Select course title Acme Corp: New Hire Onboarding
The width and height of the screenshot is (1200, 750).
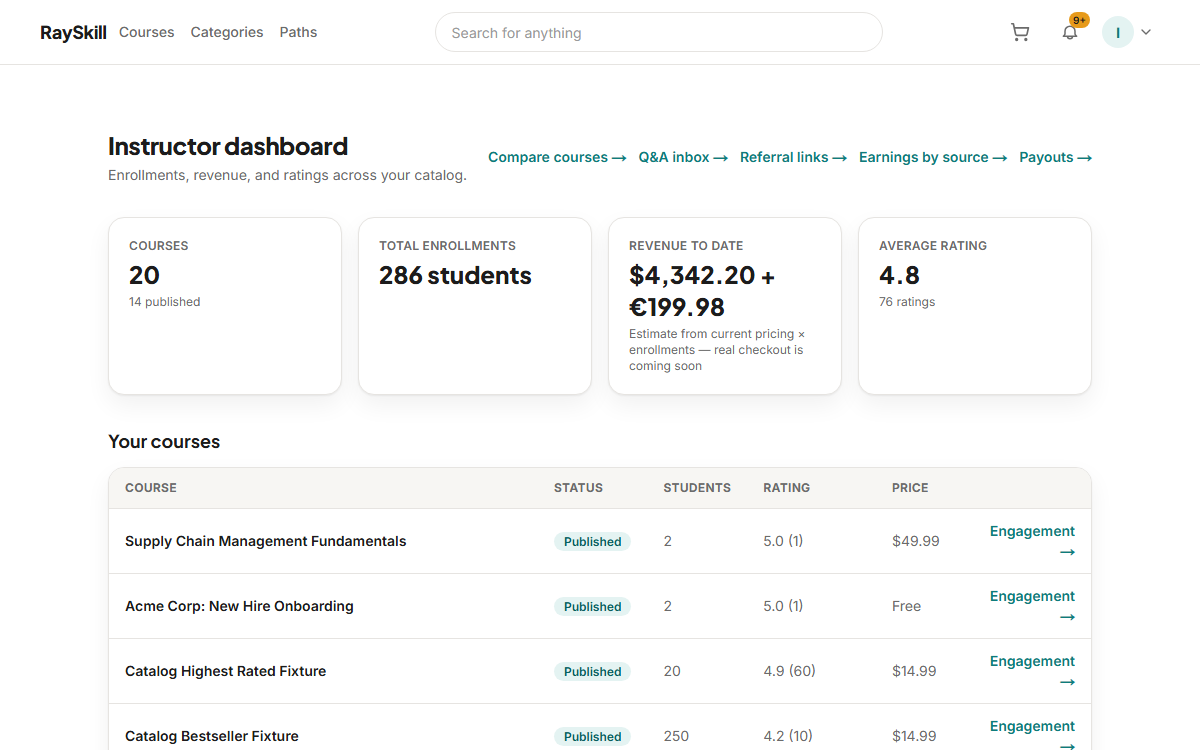pyautogui.click(x=239, y=606)
